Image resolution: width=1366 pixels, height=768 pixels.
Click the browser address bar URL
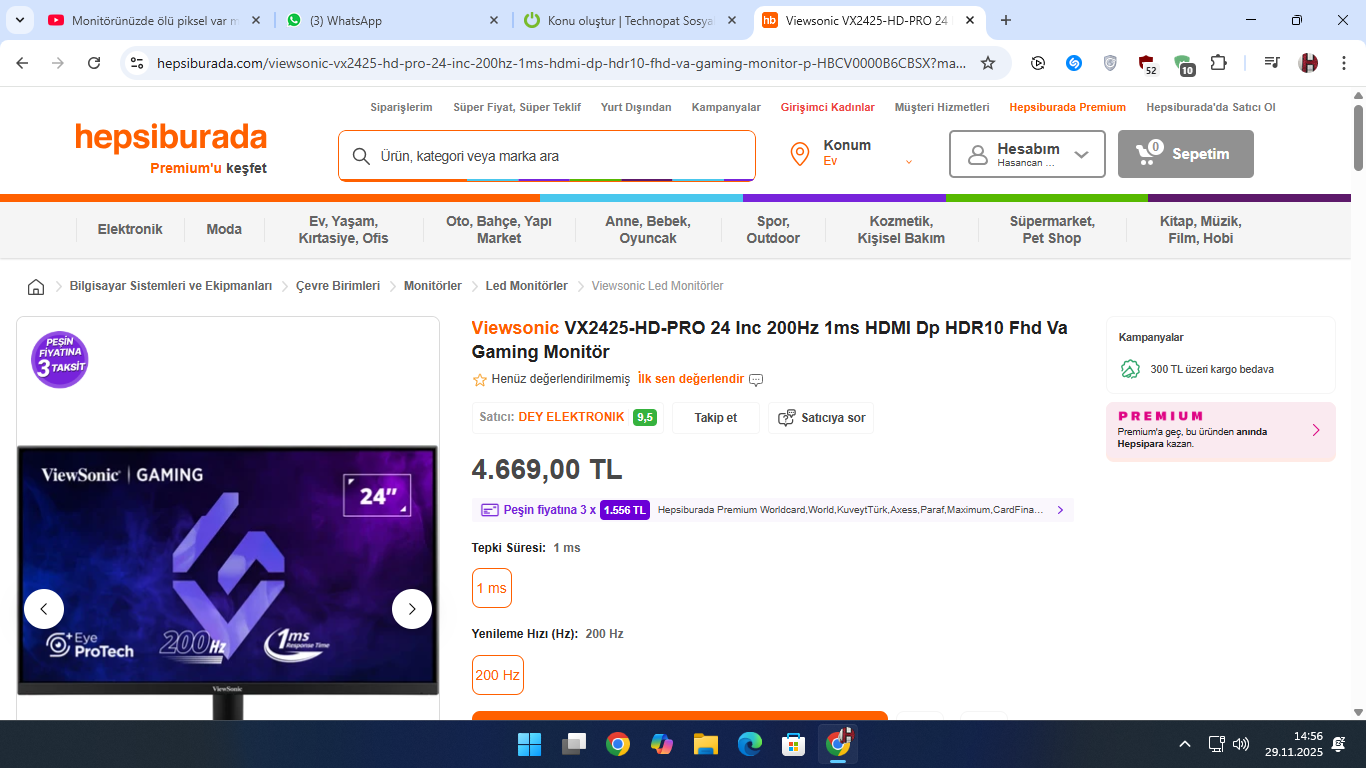562,63
